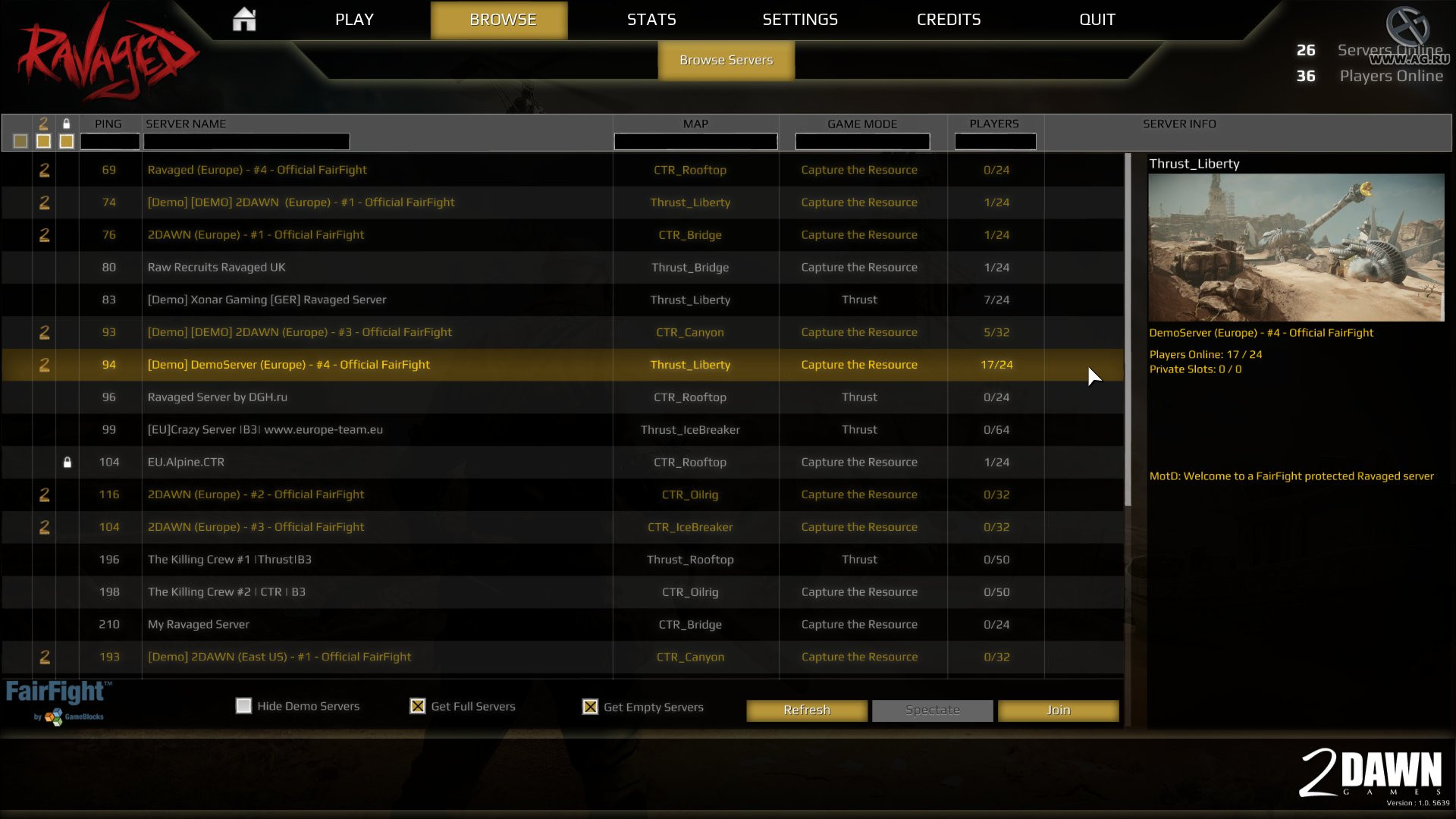Click the server list scrollbar
Viewport: 1456px width, 819px height.
(x=1128, y=330)
